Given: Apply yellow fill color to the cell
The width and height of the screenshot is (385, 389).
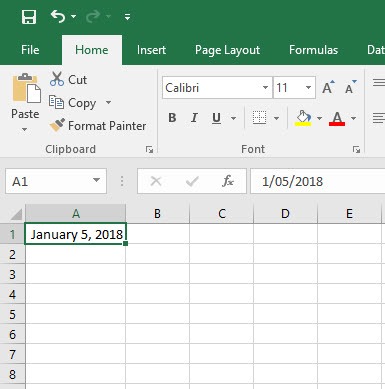Looking at the screenshot, I should (x=303, y=118).
